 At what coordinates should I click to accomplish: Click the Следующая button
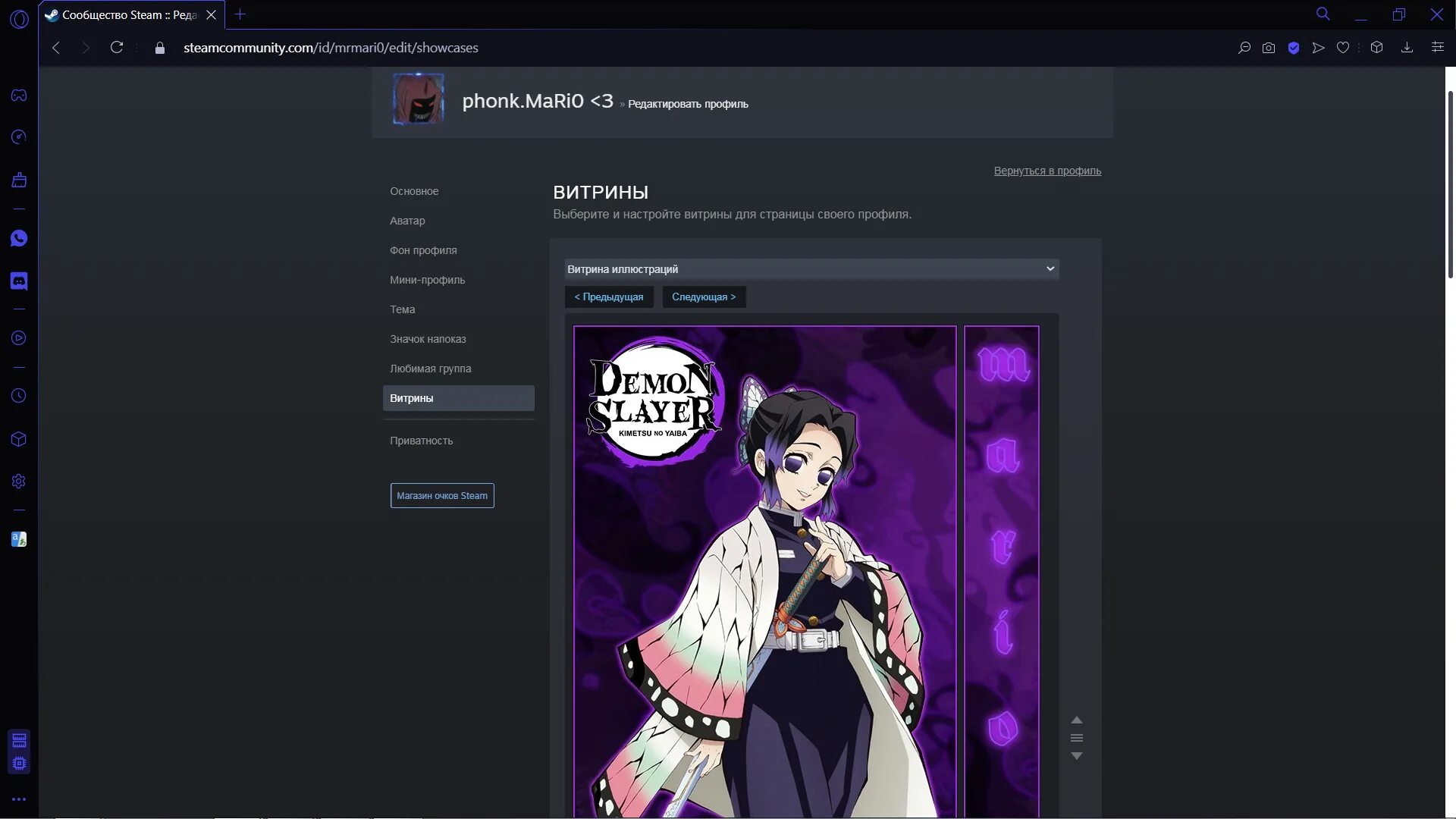(x=704, y=297)
